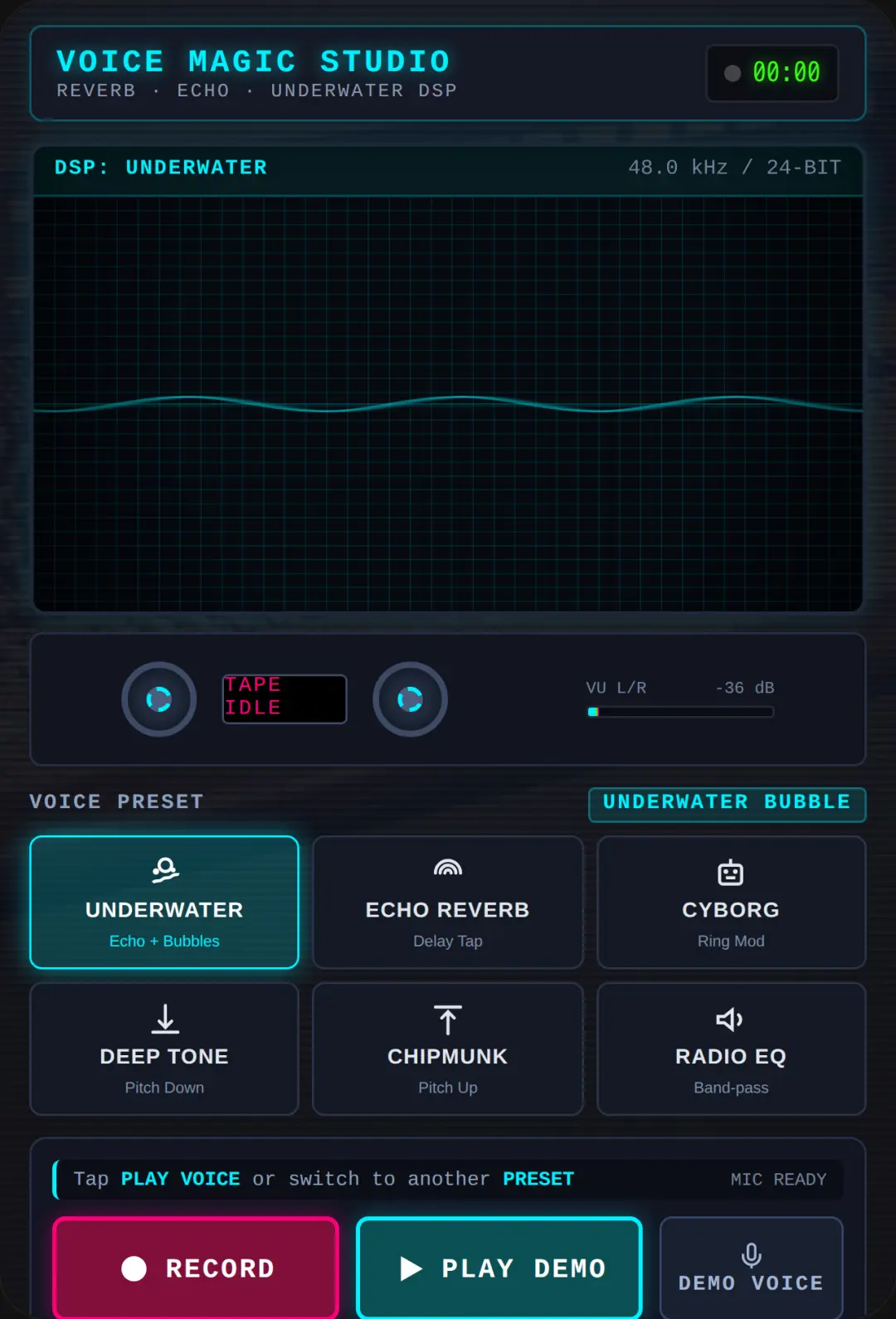
Task: Choose the DEEP TONE voice preset
Action: (164, 1049)
